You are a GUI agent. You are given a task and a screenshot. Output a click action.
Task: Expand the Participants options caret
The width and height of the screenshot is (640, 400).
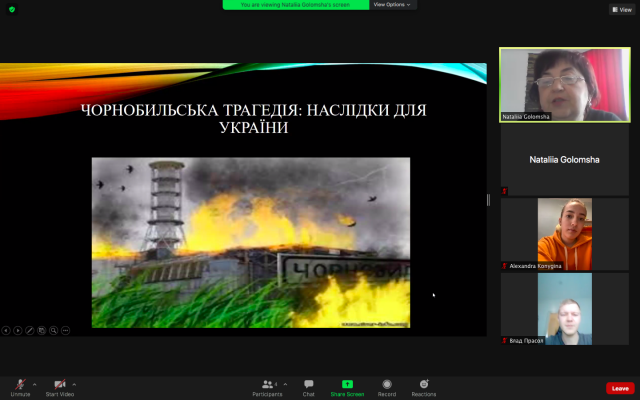[284, 384]
